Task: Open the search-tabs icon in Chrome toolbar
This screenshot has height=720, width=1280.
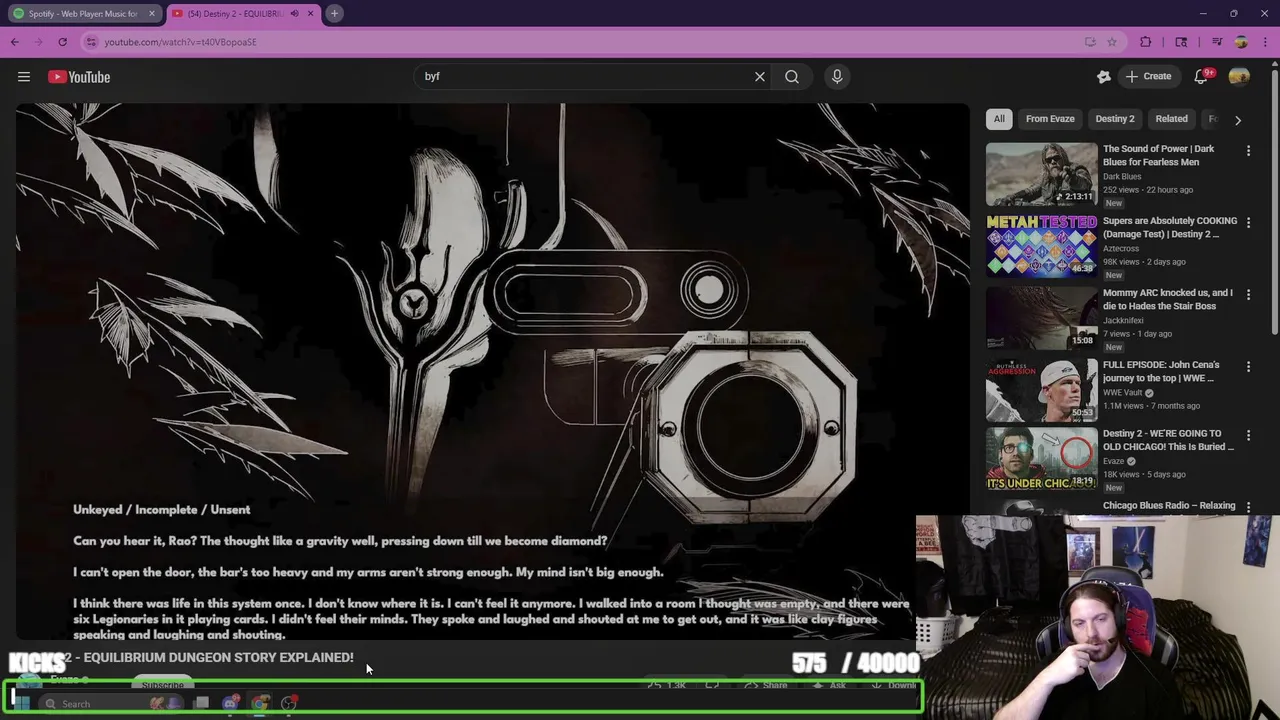Action: pos(1182,42)
